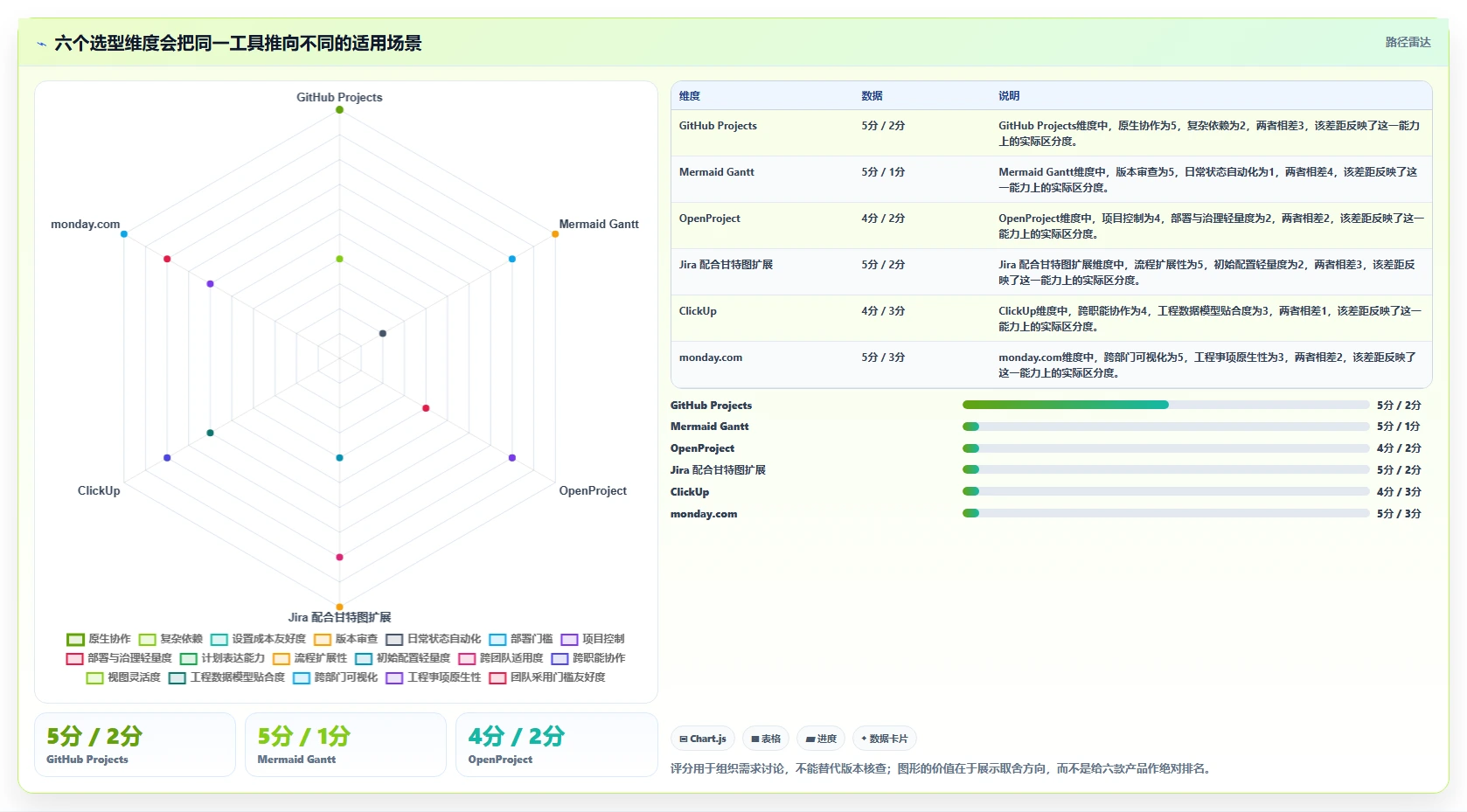Click the 说明 column header

1009,96
